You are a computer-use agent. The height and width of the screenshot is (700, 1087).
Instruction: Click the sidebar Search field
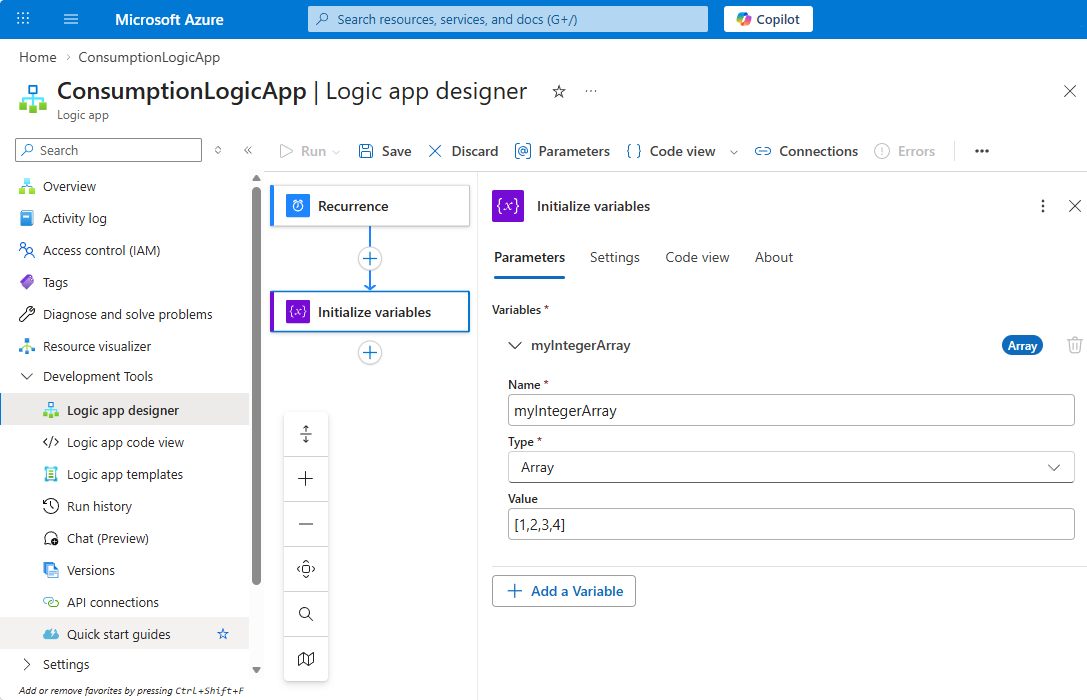108,150
